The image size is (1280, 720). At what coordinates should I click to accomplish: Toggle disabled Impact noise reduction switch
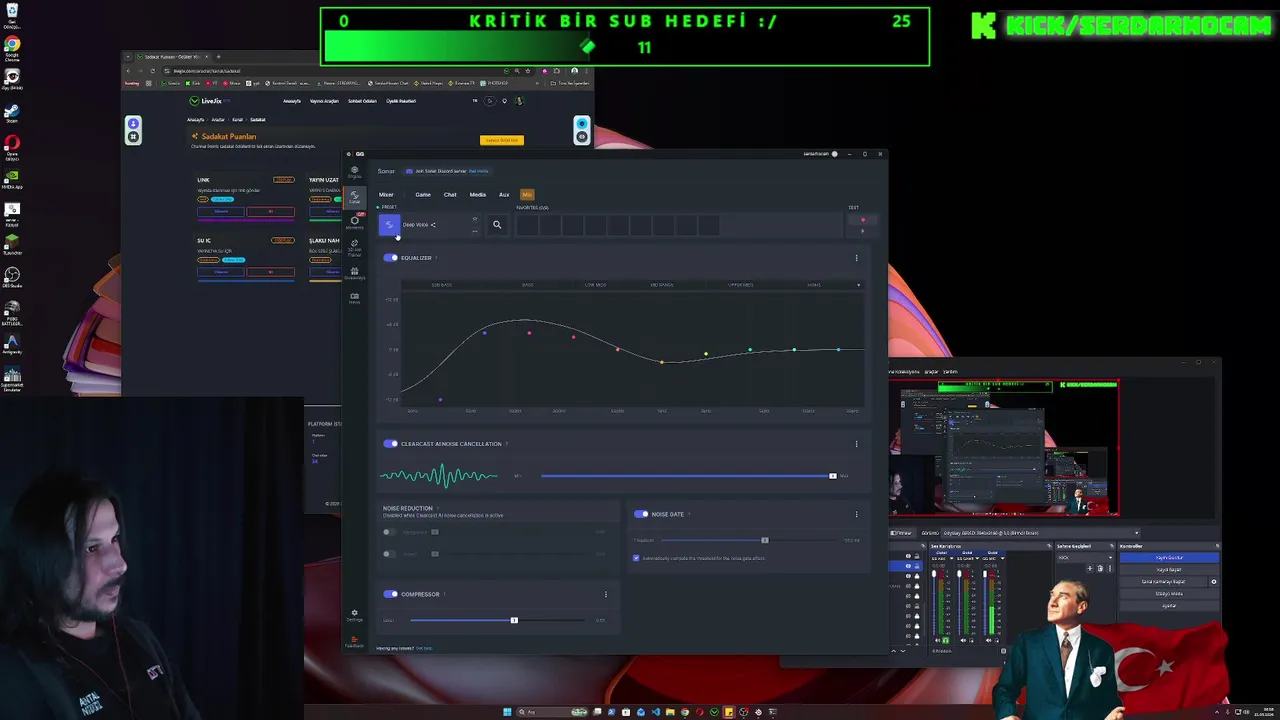(x=389, y=553)
